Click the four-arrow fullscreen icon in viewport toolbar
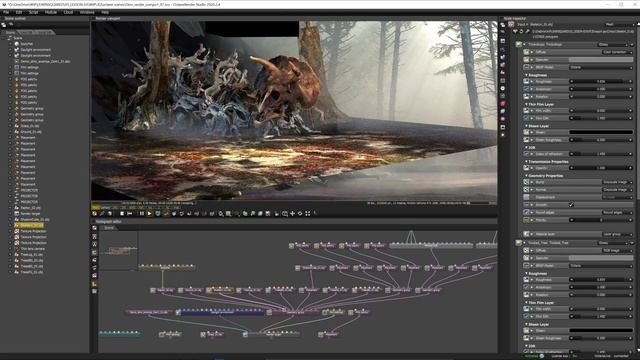The width and height of the screenshot is (640, 360). [x=308, y=213]
